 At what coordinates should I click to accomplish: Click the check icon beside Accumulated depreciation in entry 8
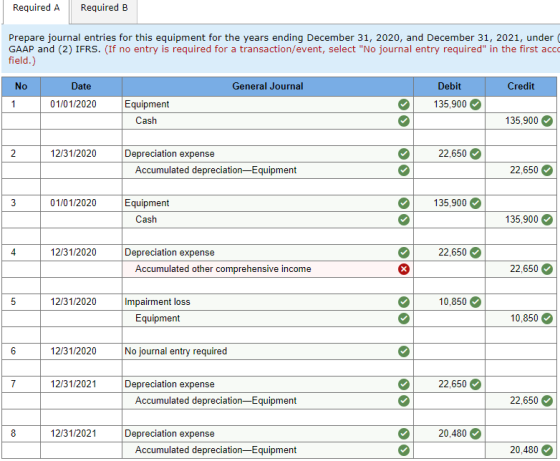pos(404,450)
